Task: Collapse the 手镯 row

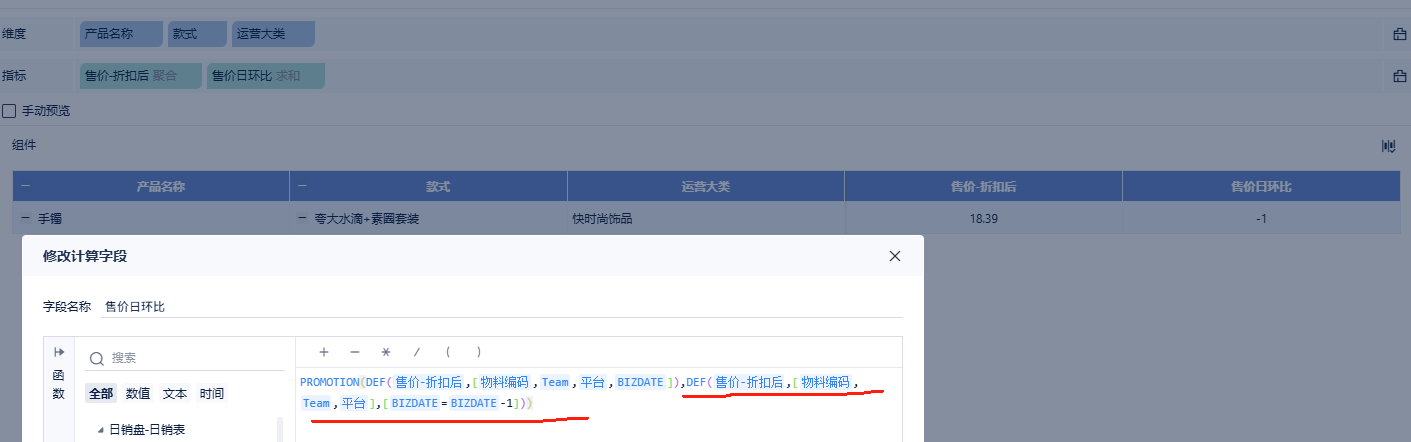Action: coord(25,217)
